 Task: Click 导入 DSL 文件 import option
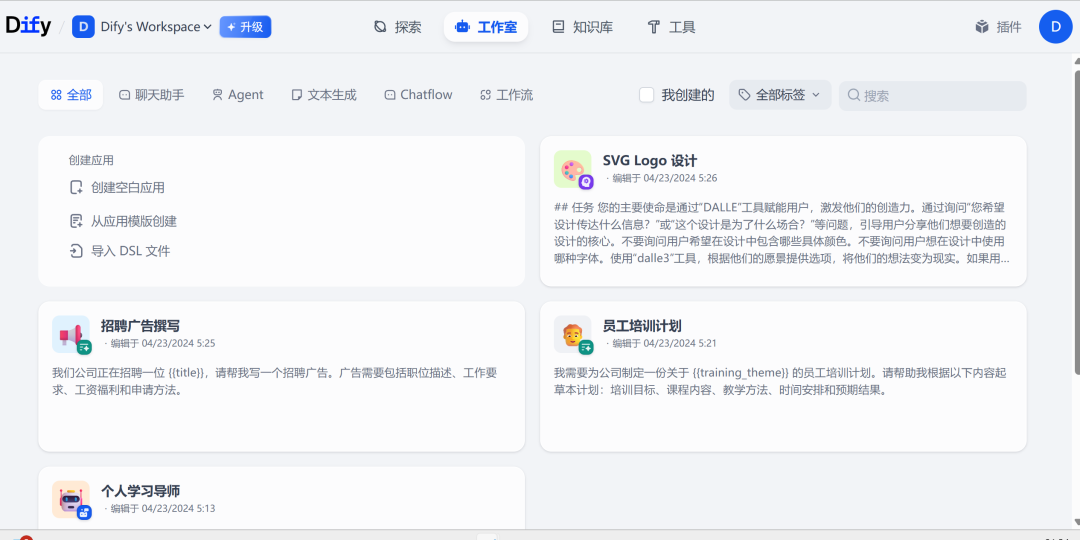click(x=120, y=251)
